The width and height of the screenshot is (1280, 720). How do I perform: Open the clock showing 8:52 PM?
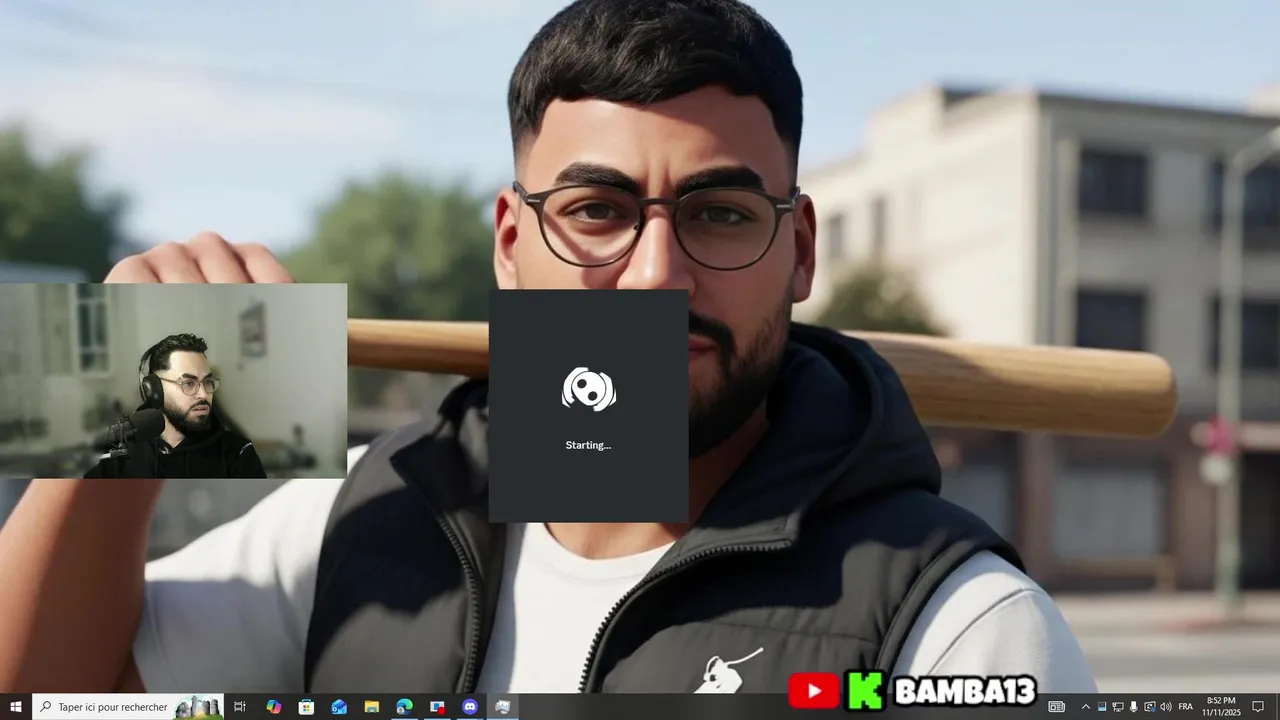(1221, 707)
